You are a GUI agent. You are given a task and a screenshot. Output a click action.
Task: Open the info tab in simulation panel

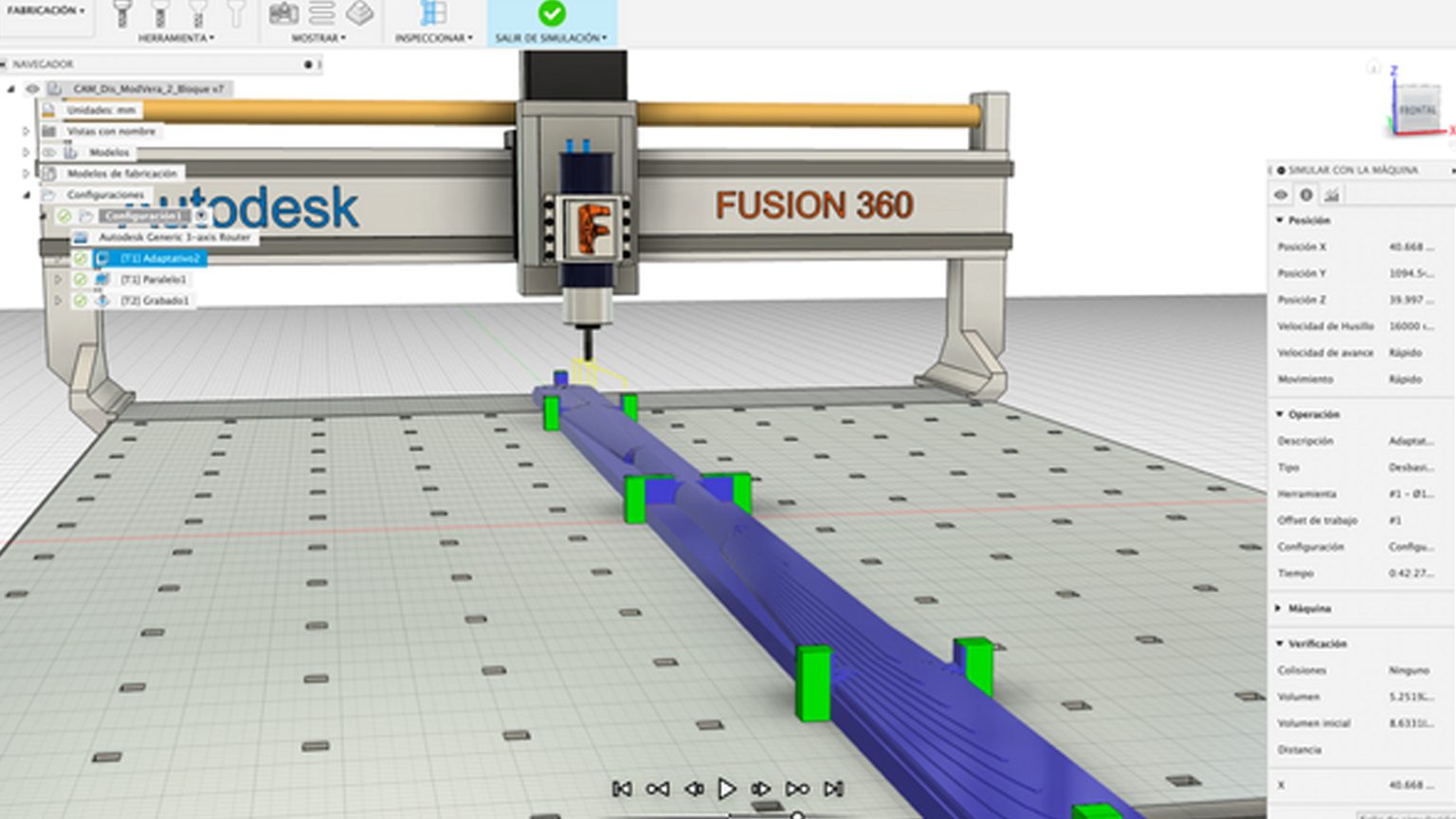1306,195
